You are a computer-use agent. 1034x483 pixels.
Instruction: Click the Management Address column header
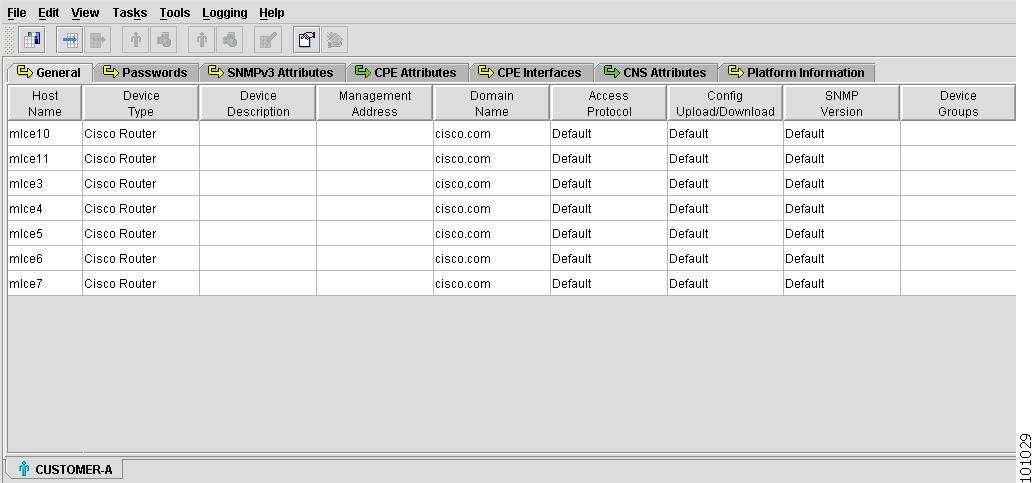pyautogui.click(x=375, y=104)
